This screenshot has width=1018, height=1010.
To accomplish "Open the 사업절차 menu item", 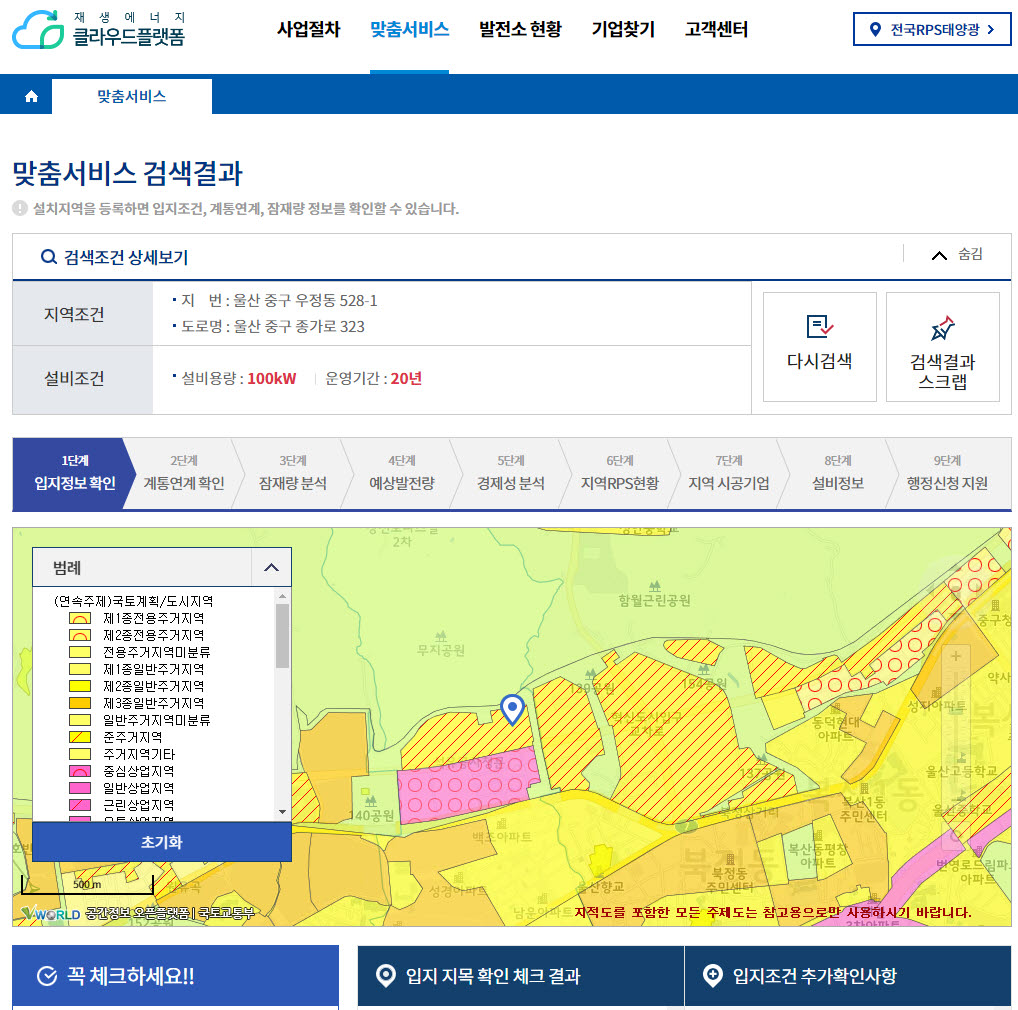I will coord(307,30).
